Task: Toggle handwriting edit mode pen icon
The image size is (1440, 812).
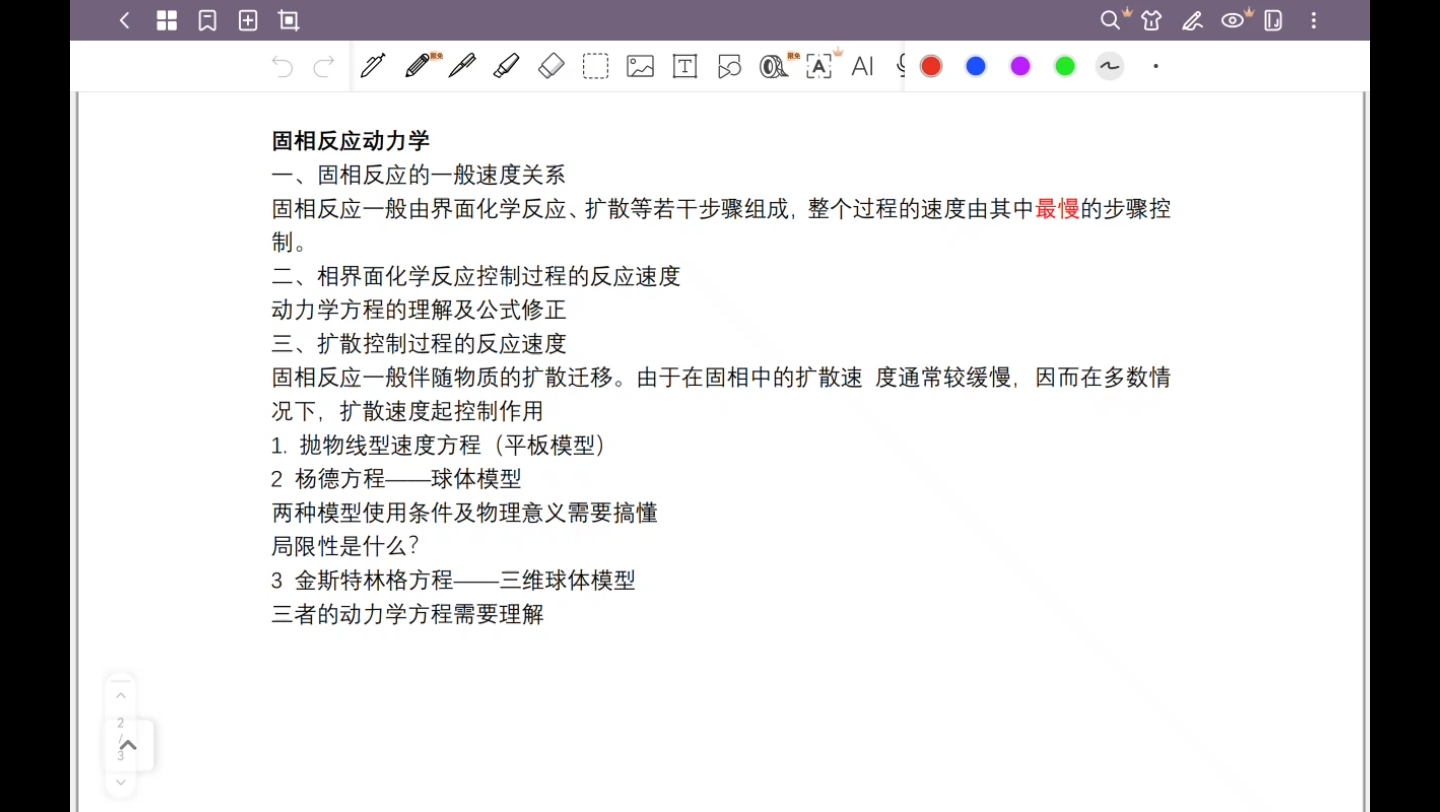Action: pos(1192,20)
